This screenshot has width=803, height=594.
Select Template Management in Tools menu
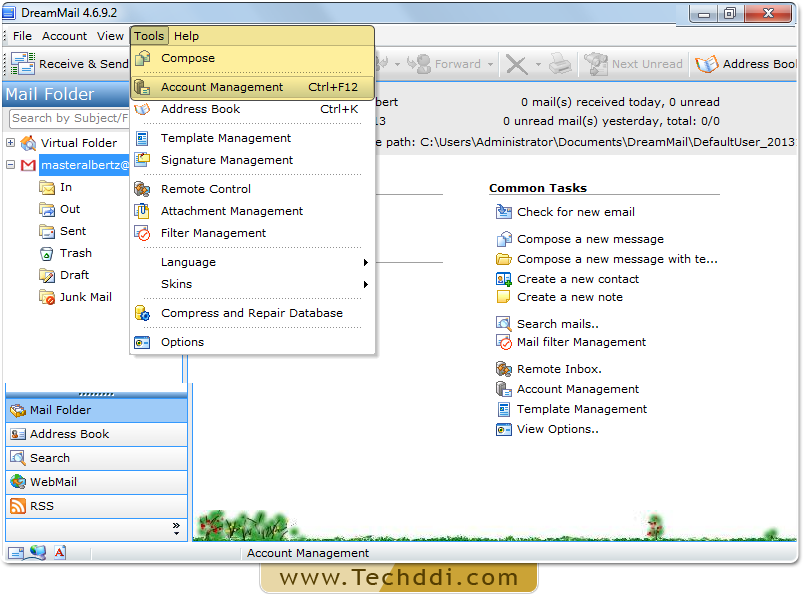click(252, 138)
